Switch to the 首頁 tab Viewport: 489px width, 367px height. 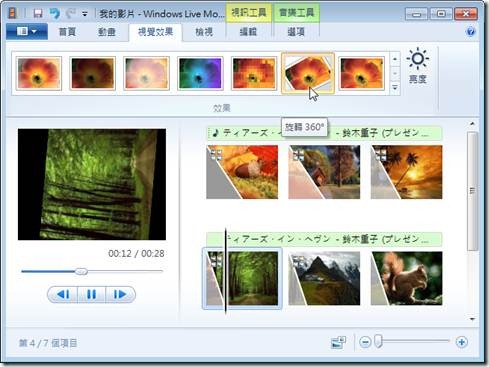click(67, 32)
